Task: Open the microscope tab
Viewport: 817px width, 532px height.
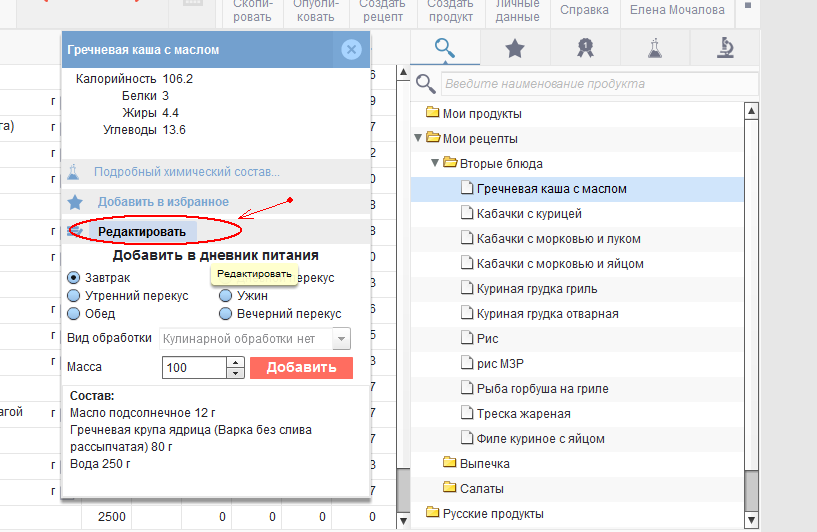Action: click(x=726, y=48)
